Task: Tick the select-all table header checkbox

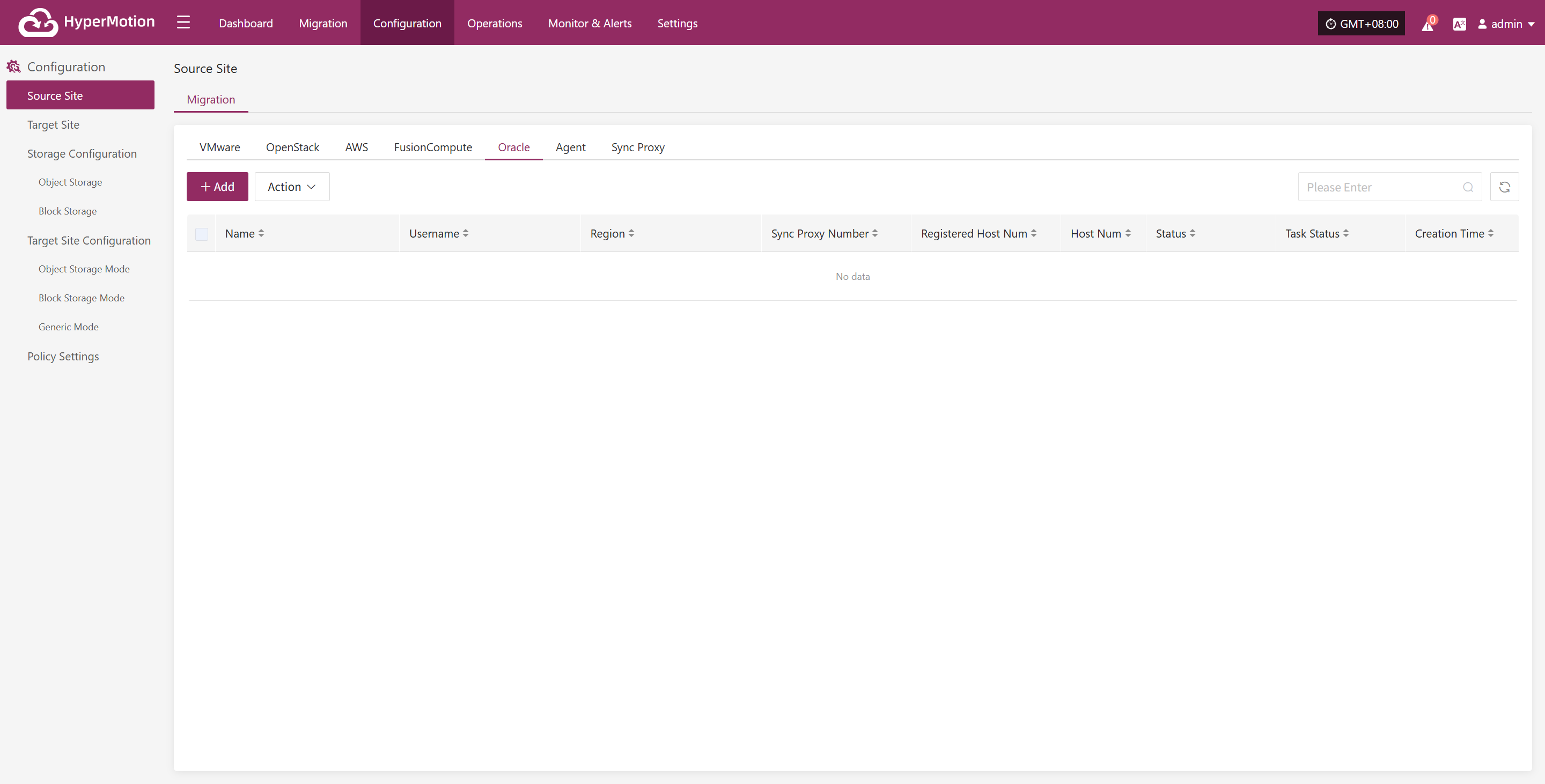Action: pyautogui.click(x=202, y=234)
